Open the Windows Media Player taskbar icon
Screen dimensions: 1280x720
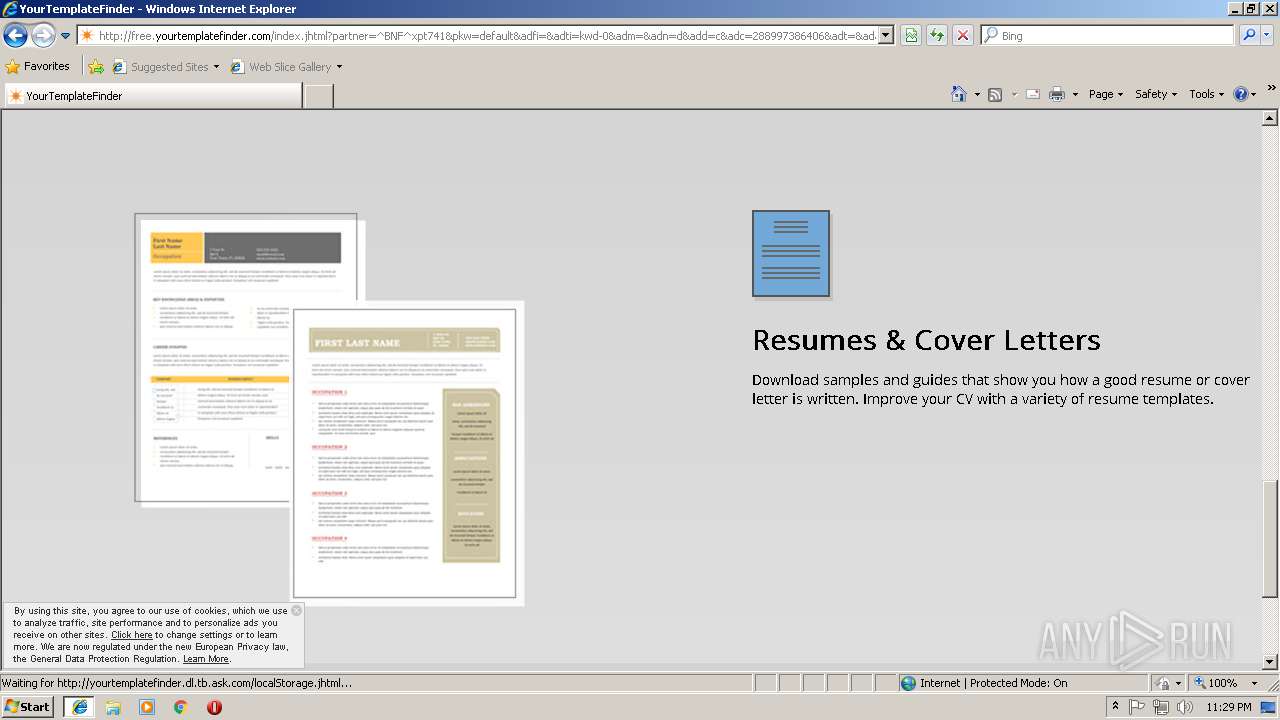click(147, 707)
